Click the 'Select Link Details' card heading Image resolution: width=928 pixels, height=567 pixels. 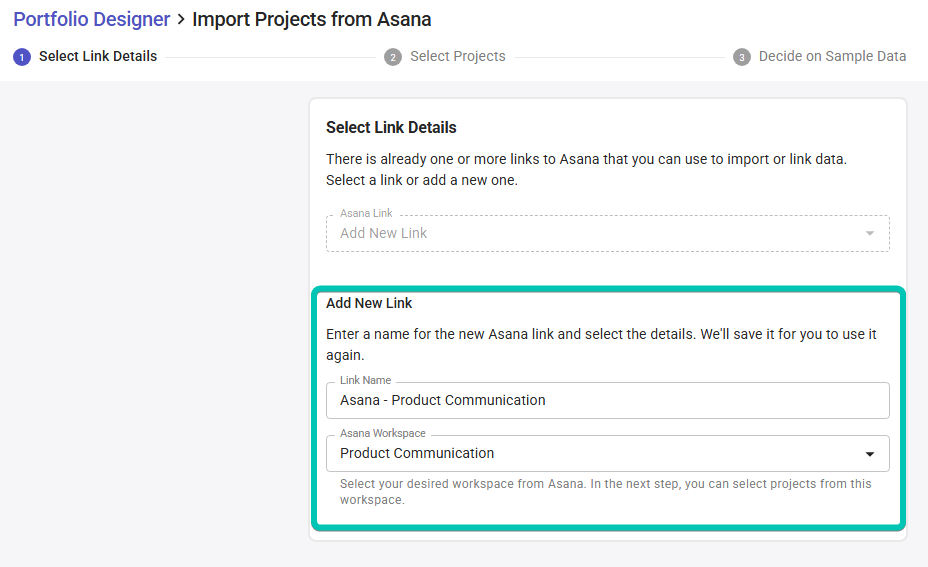391,127
